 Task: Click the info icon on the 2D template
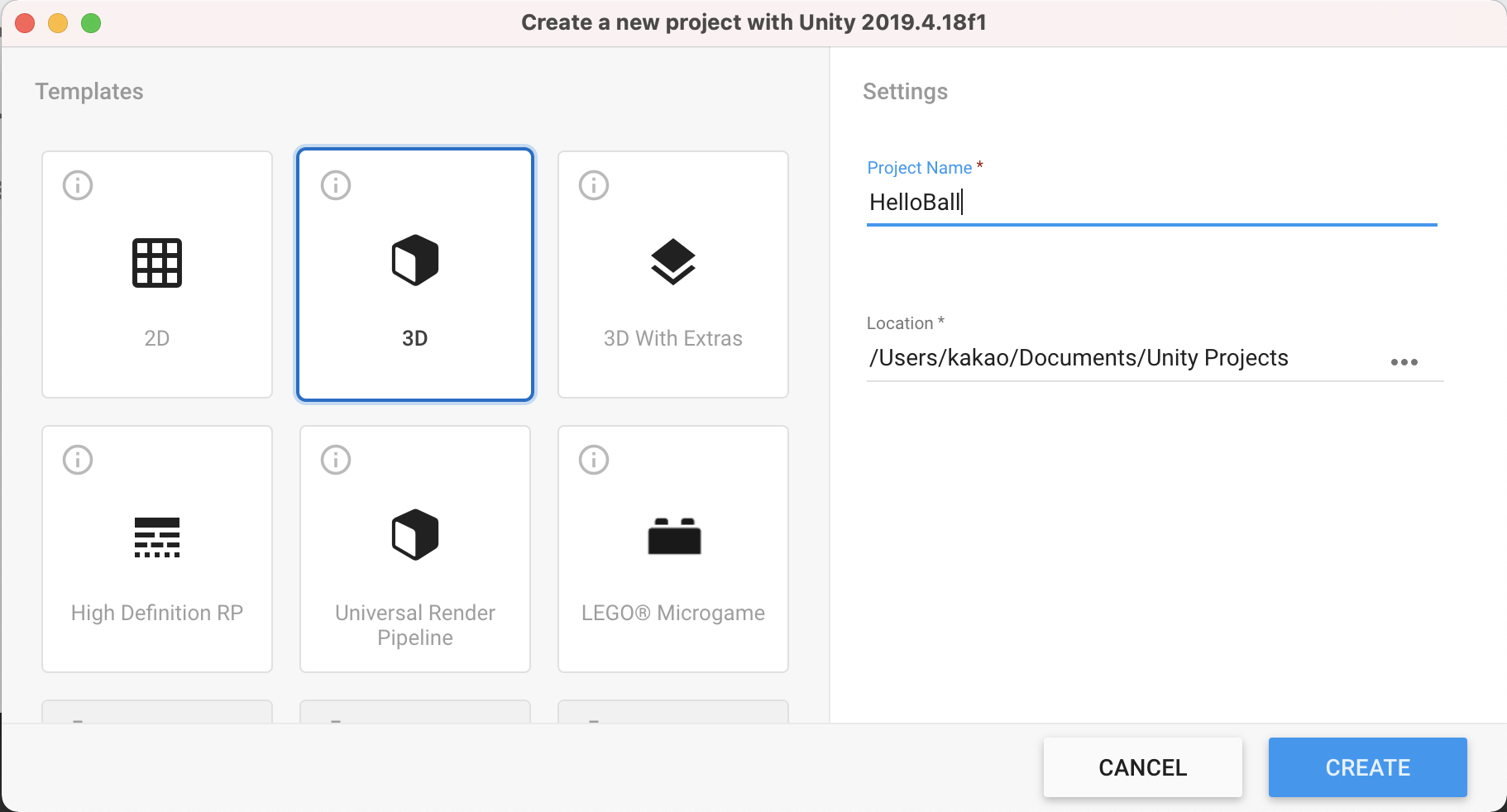click(78, 185)
